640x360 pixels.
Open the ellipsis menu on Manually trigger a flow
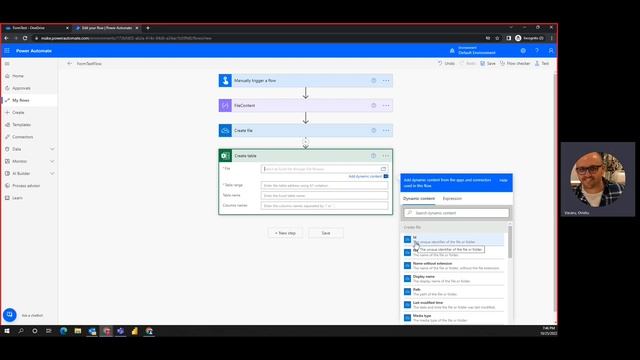[x=386, y=80]
